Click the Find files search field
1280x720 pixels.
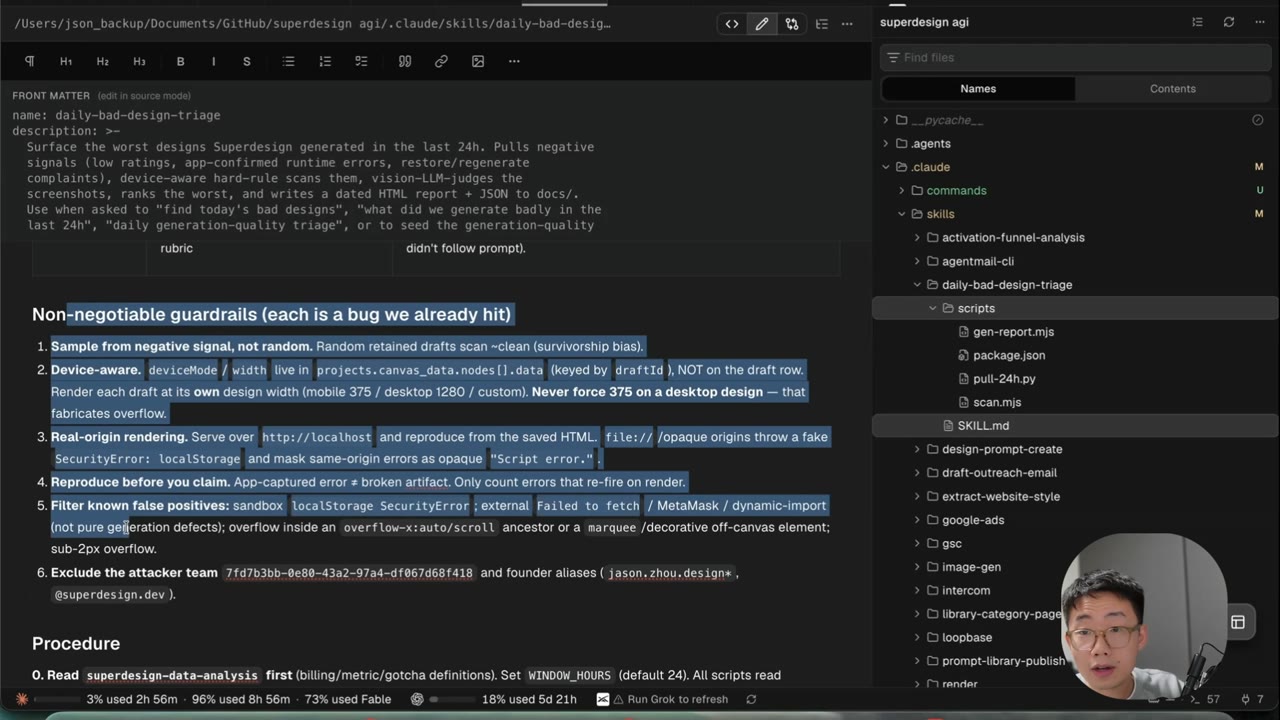(x=1075, y=57)
